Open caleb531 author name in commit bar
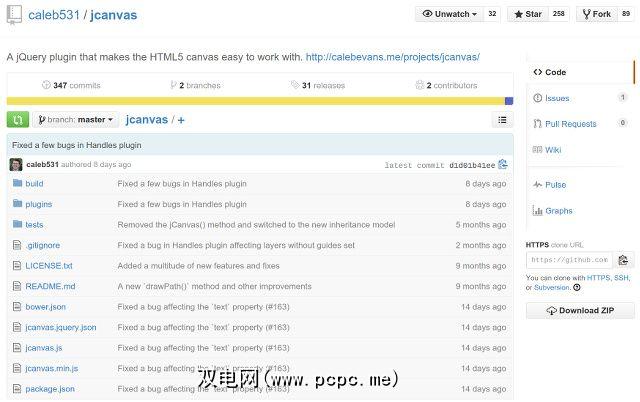The width and height of the screenshot is (640, 402). point(42,164)
